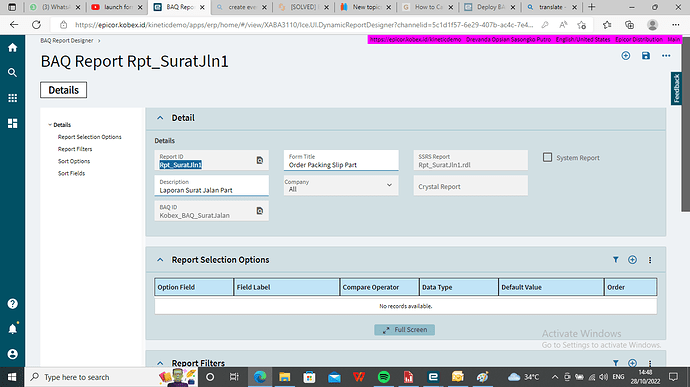Add new Report Selection Option row
This screenshot has width=690, height=387.
pos(632,260)
